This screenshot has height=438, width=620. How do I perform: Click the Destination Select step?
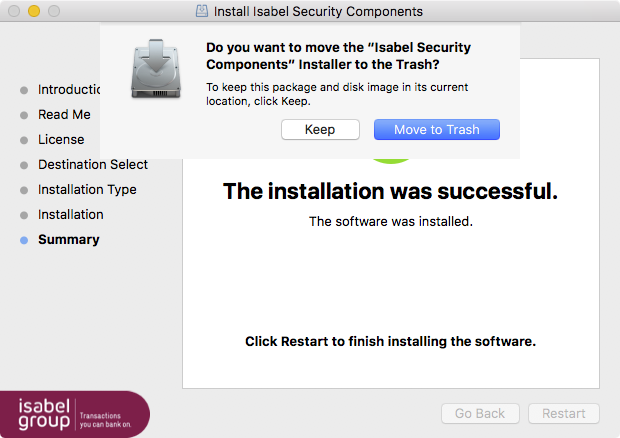point(93,164)
